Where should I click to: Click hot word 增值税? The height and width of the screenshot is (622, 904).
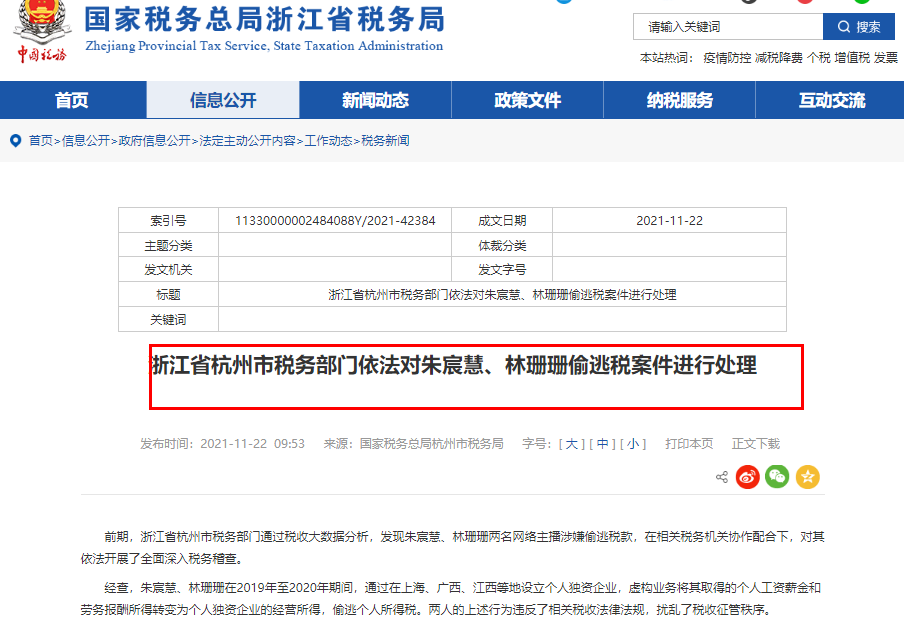tap(852, 58)
